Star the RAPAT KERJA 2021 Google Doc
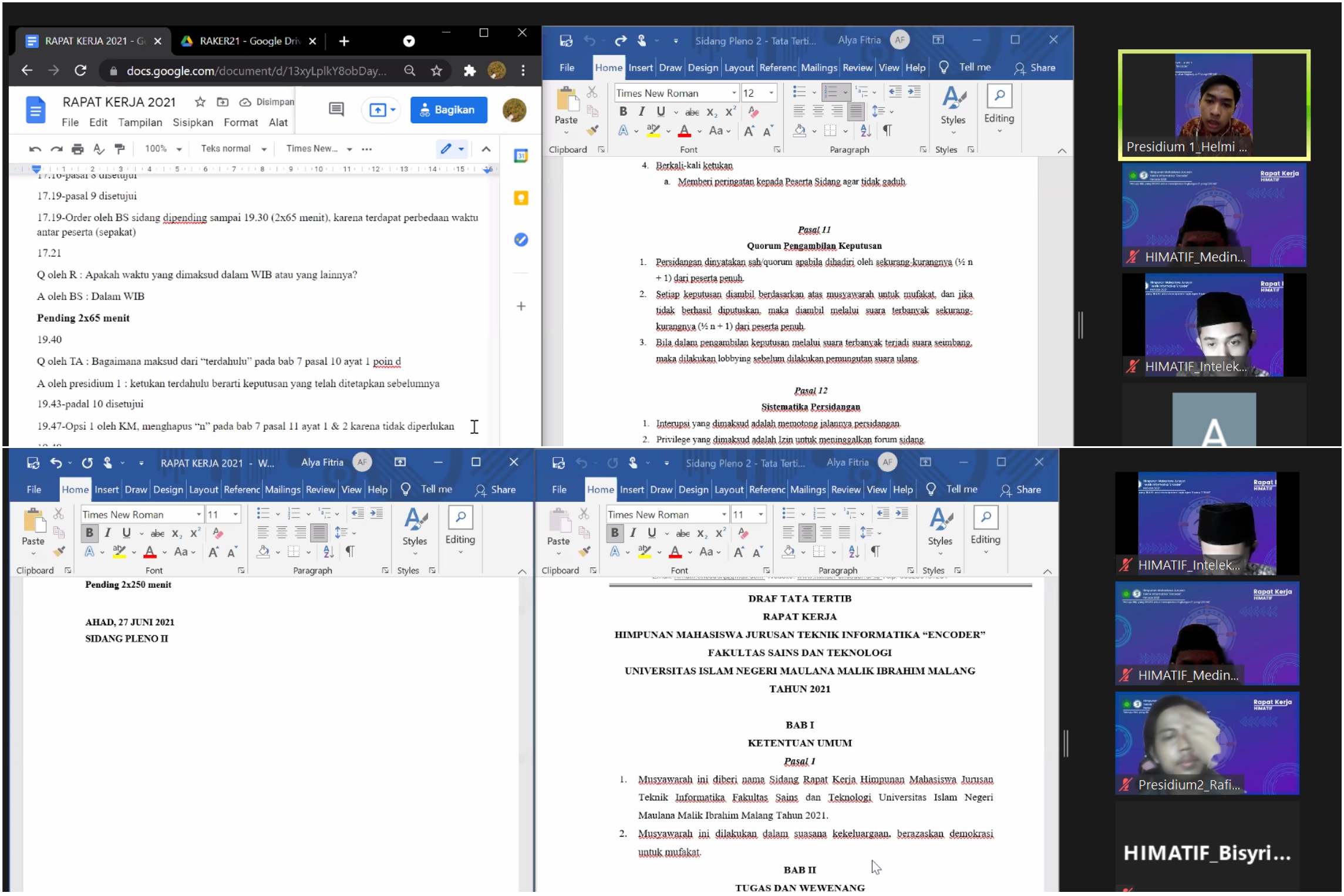 (200, 102)
